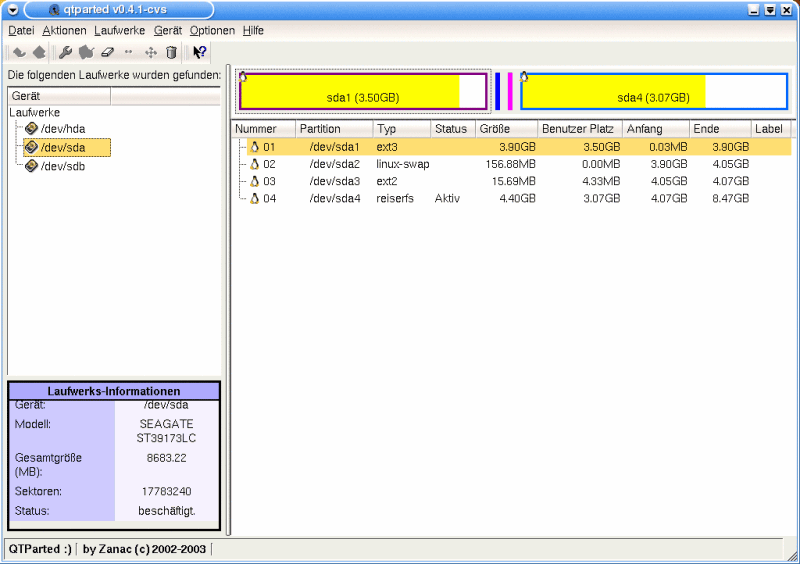Select the /dev/hda drive in the tree
Image resolution: width=800 pixels, height=564 pixels.
61,129
